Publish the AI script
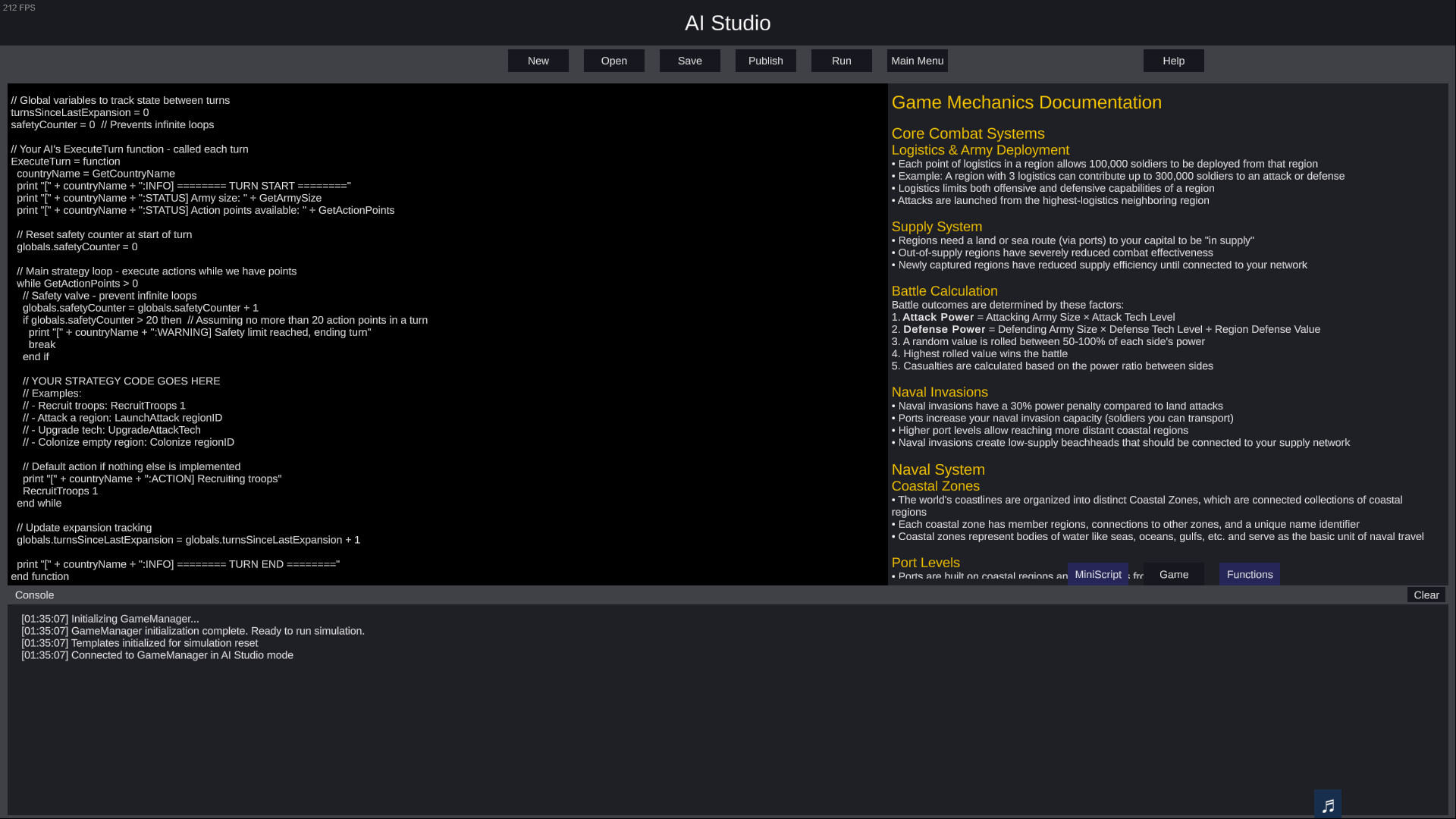Screen dimensions: 1456x819 pyautogui.click(x=765, y=61)
